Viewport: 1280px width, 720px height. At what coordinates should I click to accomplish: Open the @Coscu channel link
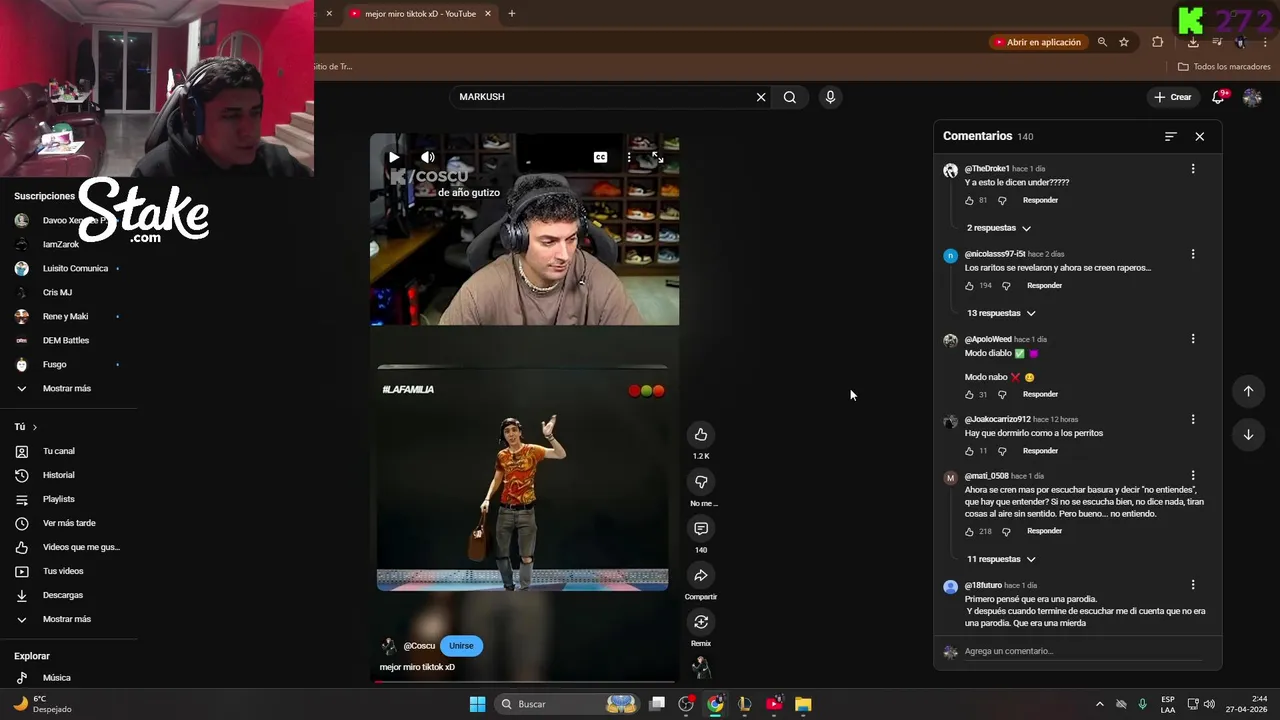click(419, 646)
